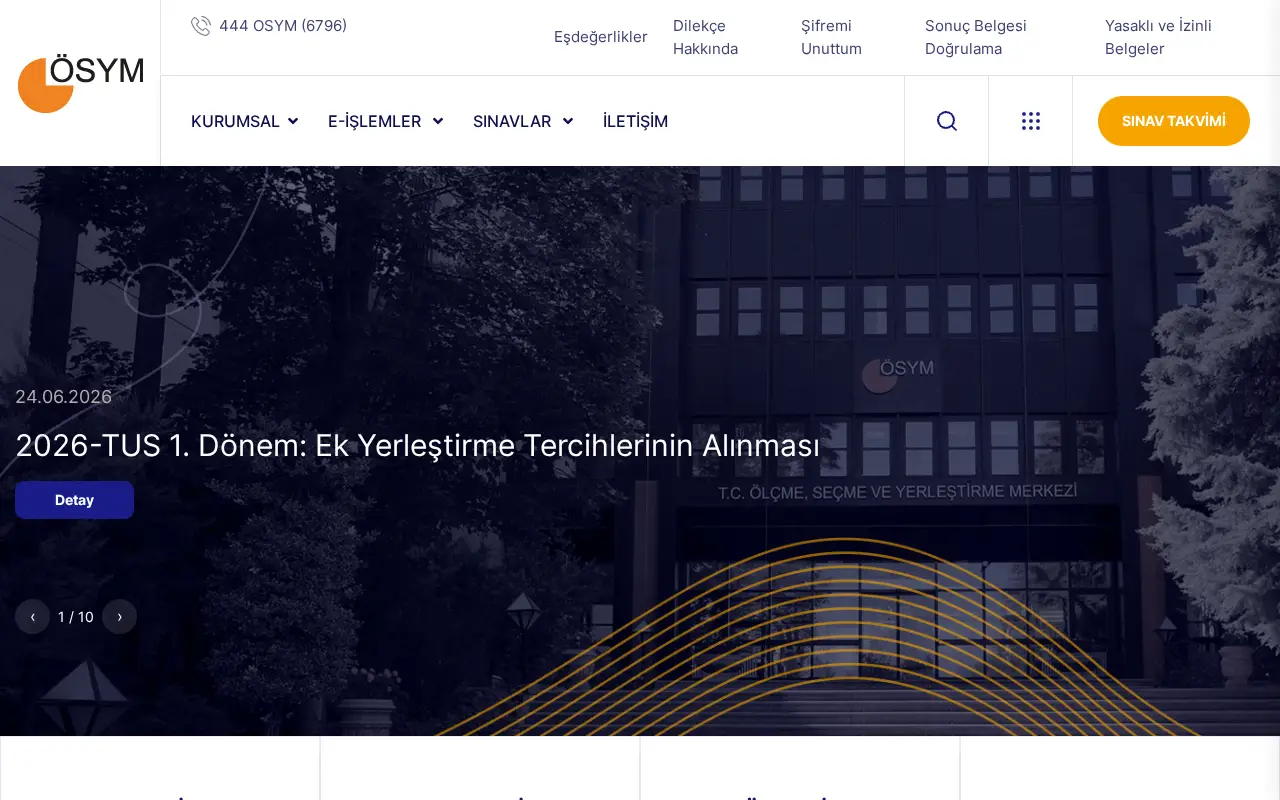1280x800 pixels.
Task: Click the 1 / 10 slide counter
Action: point(76,617)
